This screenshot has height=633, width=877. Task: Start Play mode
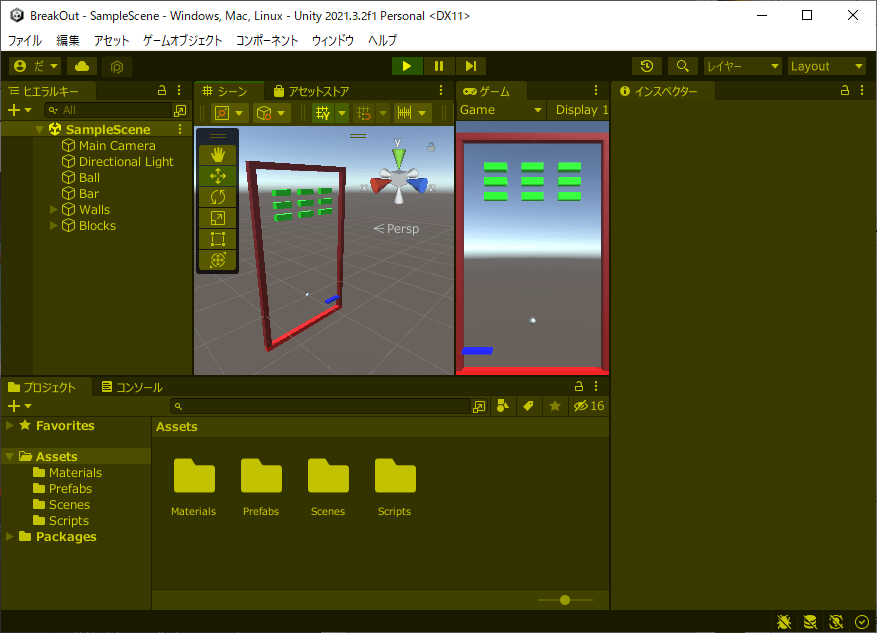[x=407, y=66]
